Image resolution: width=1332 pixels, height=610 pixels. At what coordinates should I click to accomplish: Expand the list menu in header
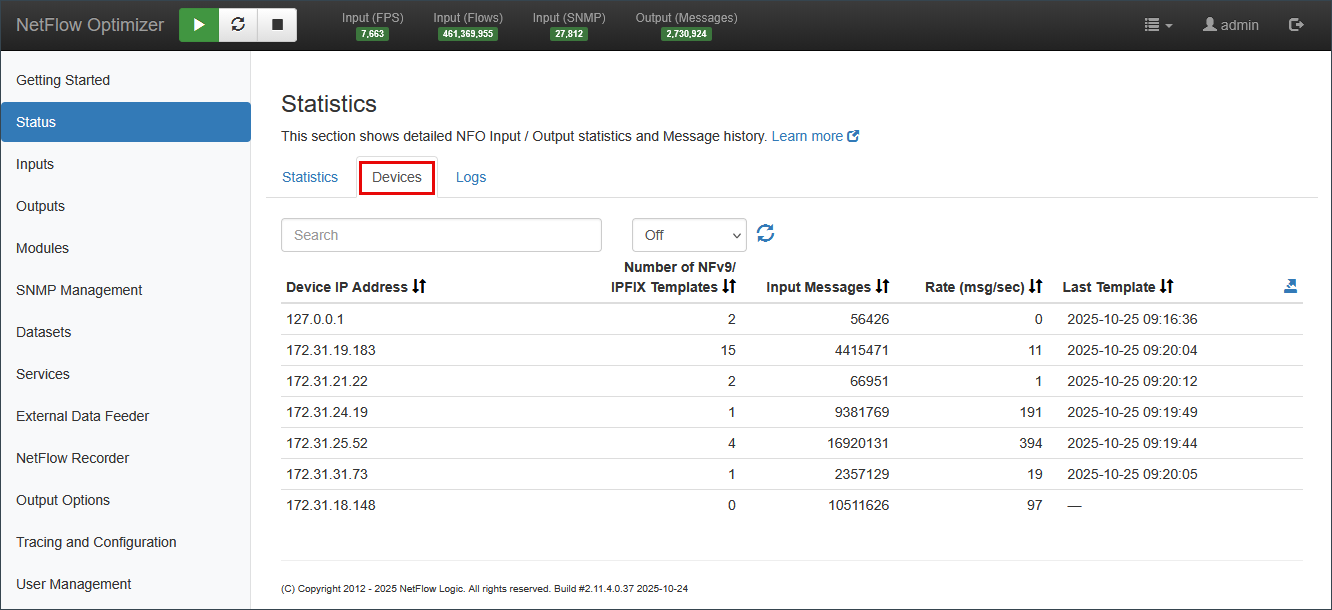click(x=1158, y=25)
